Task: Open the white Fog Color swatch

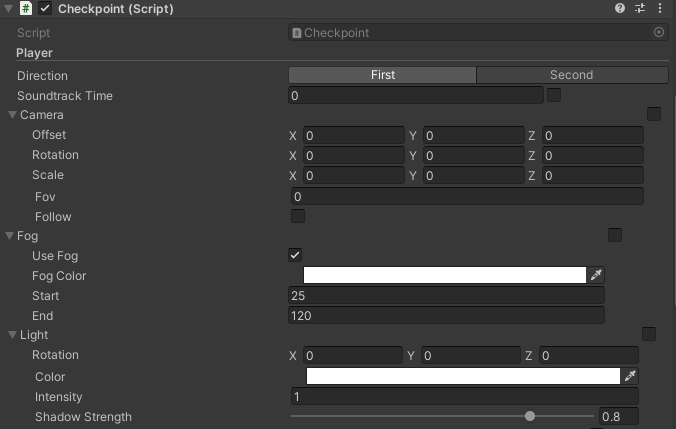Action: click(x=444, y=275)
